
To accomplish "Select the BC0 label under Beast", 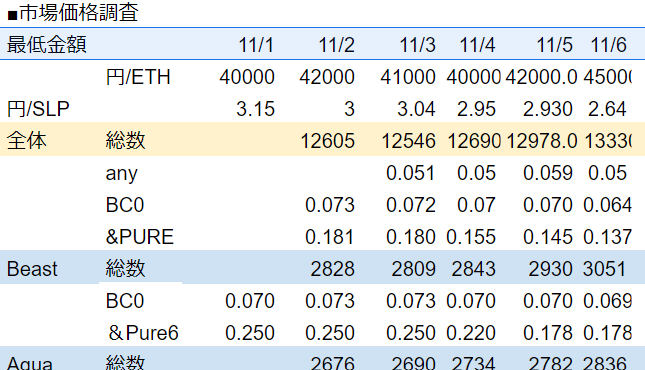I will (x=125, y=301).
